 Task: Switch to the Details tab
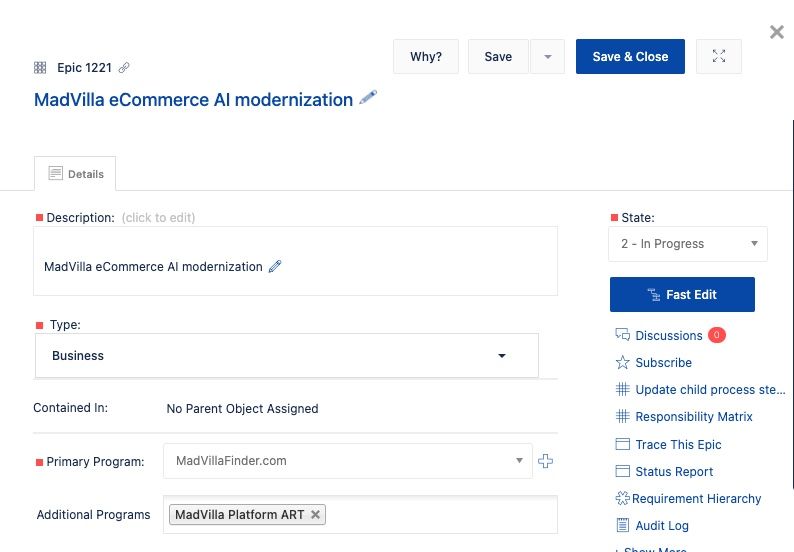75,174
